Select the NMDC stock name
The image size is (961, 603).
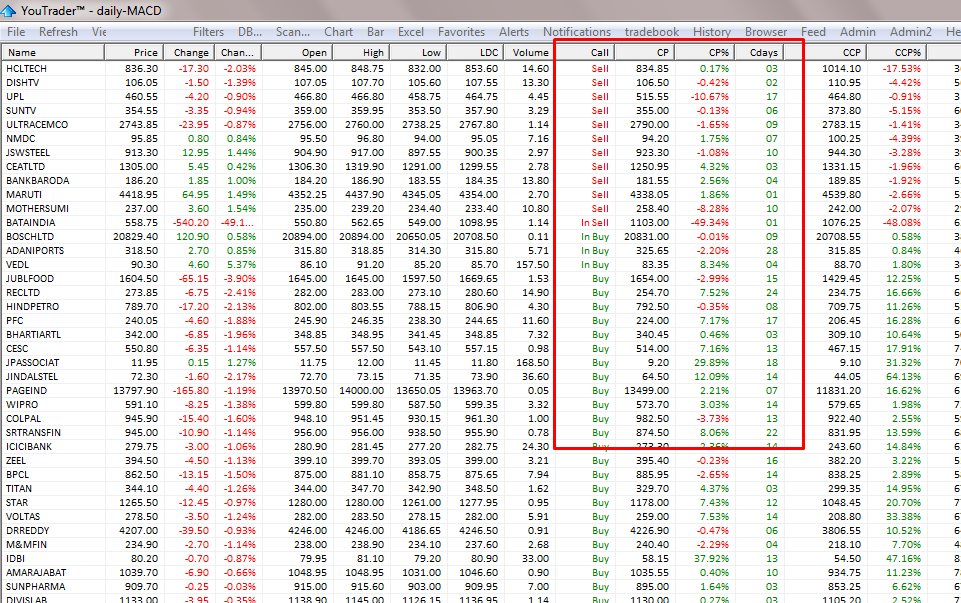click(20, 139)
